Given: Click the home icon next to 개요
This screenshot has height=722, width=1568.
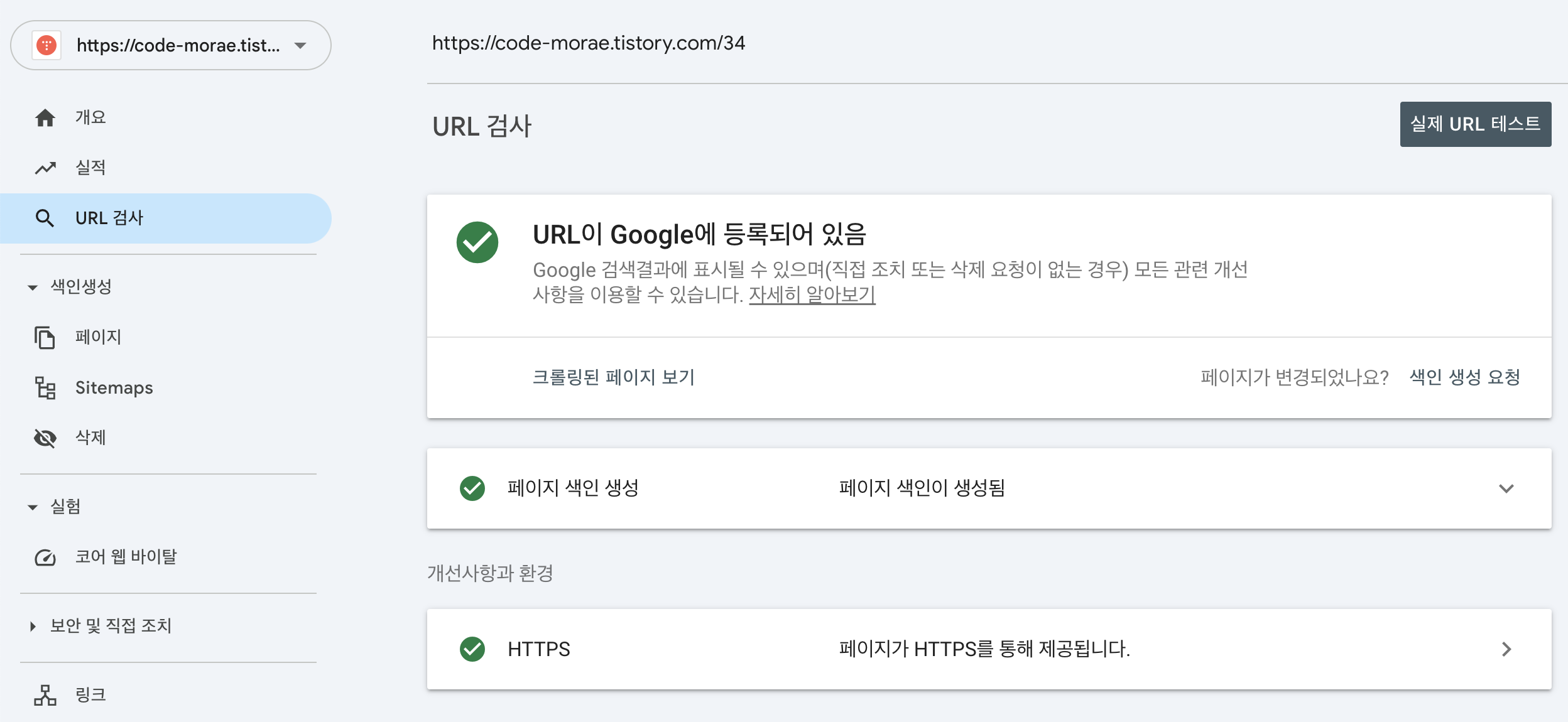Looking at the screenshot, I should pyautogui.click(x=45, y=117).
